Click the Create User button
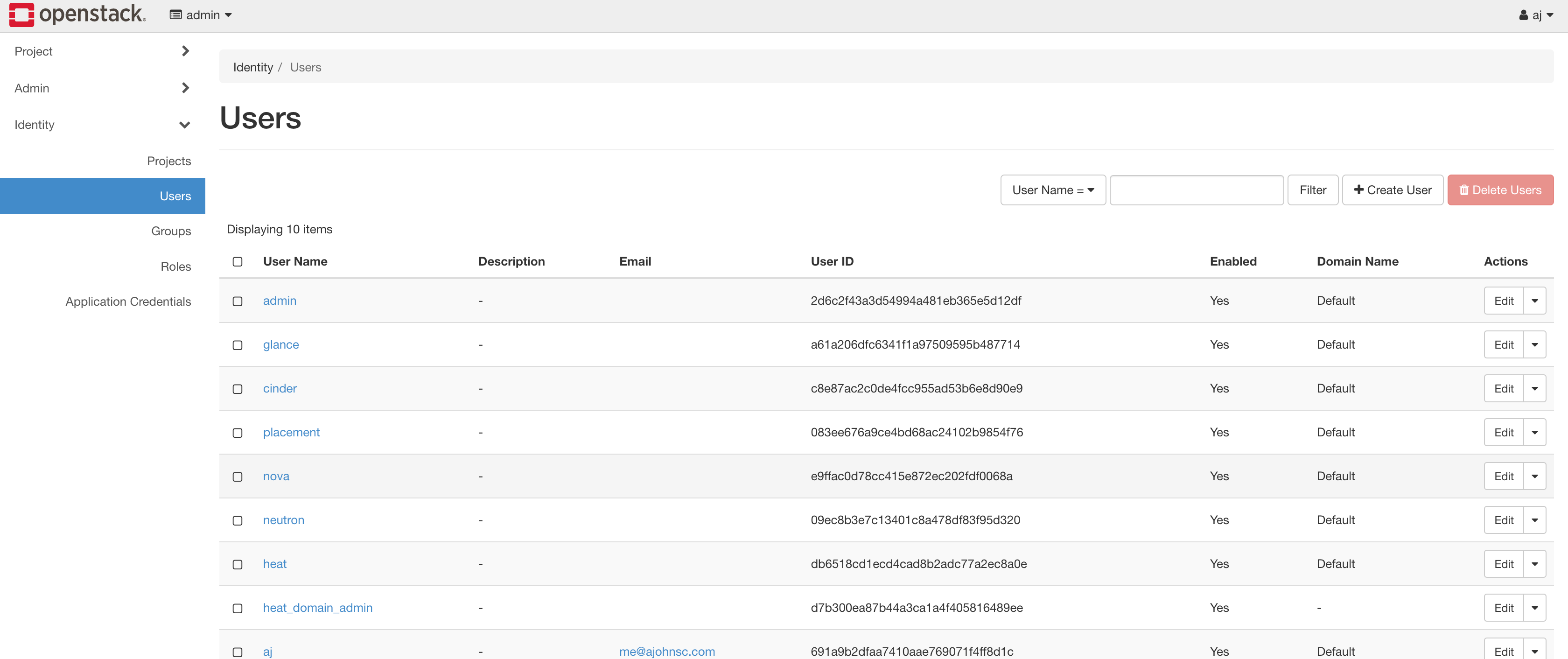The height and width of the screenshot is (659, 1568). [1392, 190]
